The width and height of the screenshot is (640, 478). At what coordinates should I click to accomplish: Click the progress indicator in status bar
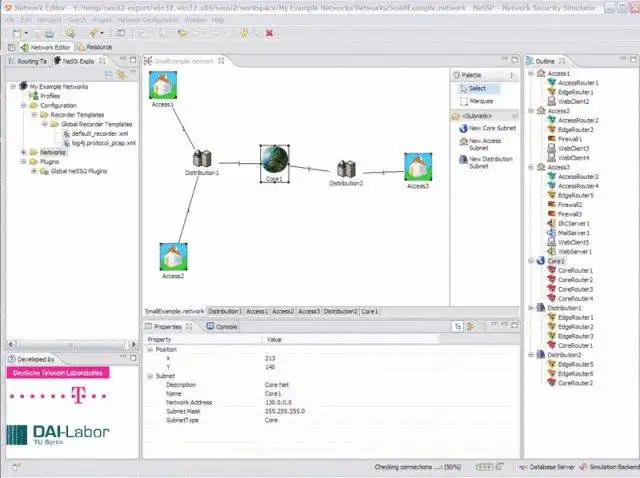click(484, 467)
